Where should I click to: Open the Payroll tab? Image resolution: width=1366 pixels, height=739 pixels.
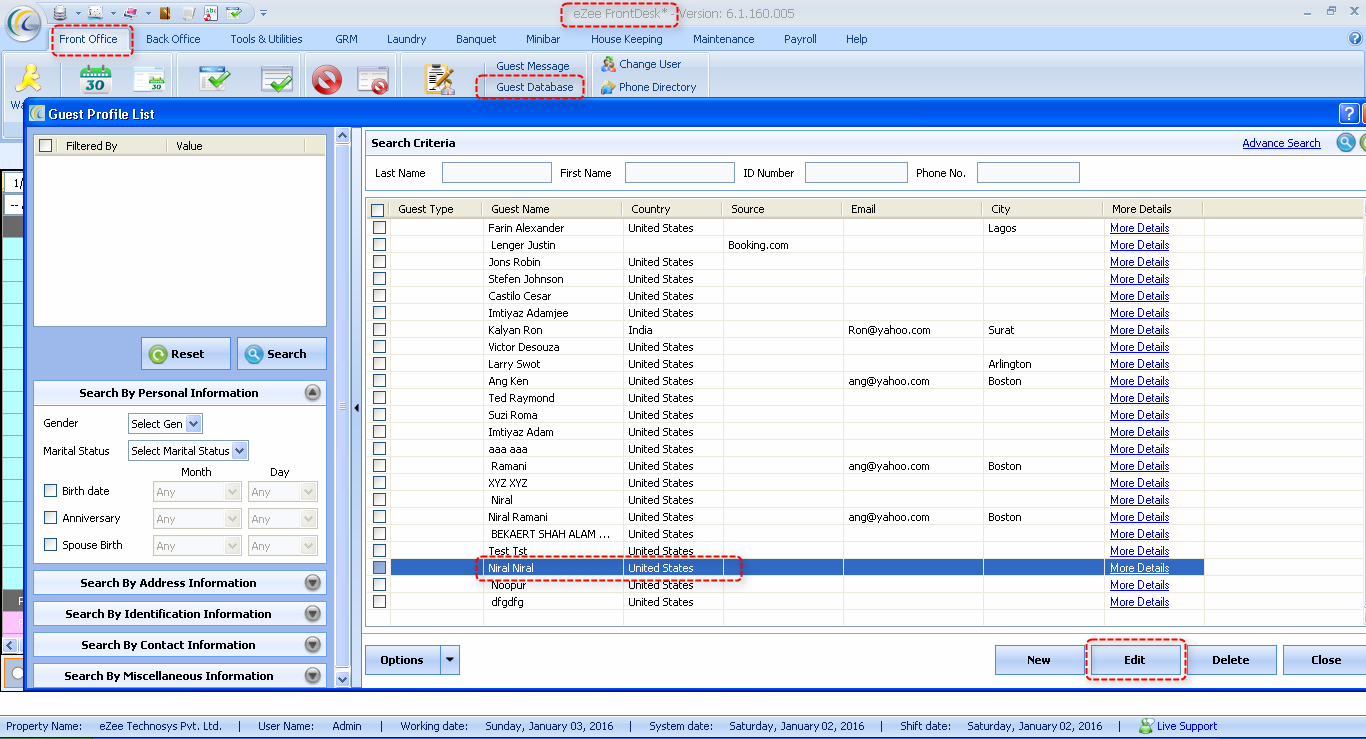[x=800, y=39]
